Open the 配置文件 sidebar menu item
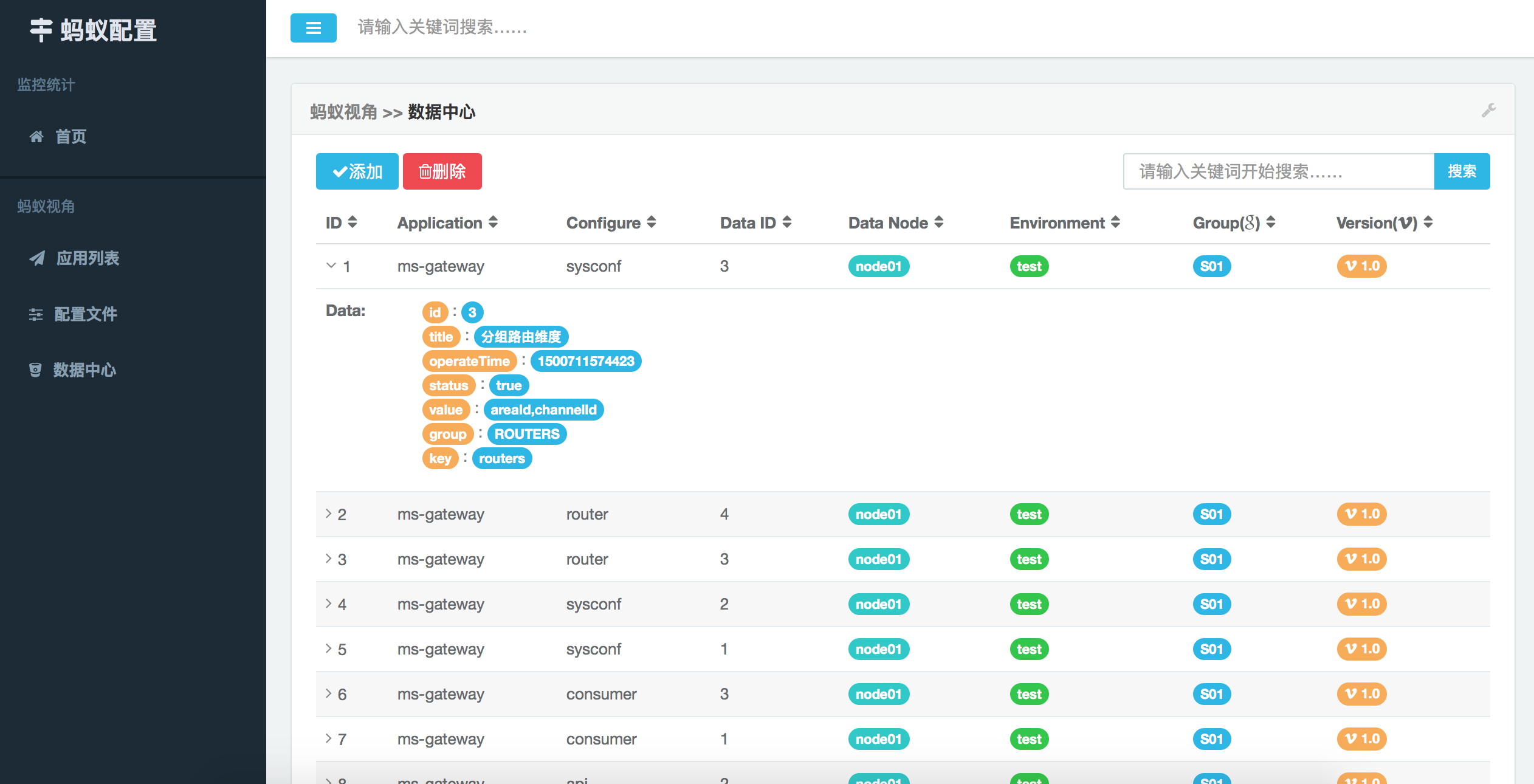 (85, 314)
